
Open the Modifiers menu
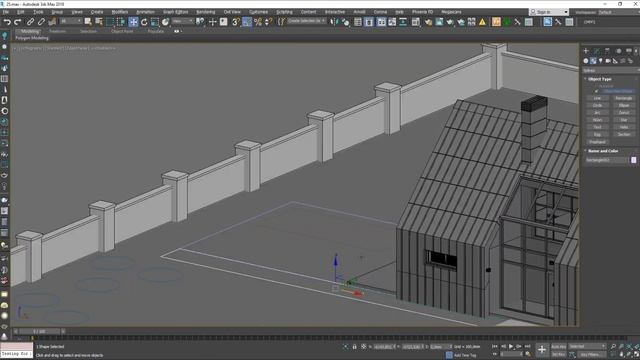(120, 12)
